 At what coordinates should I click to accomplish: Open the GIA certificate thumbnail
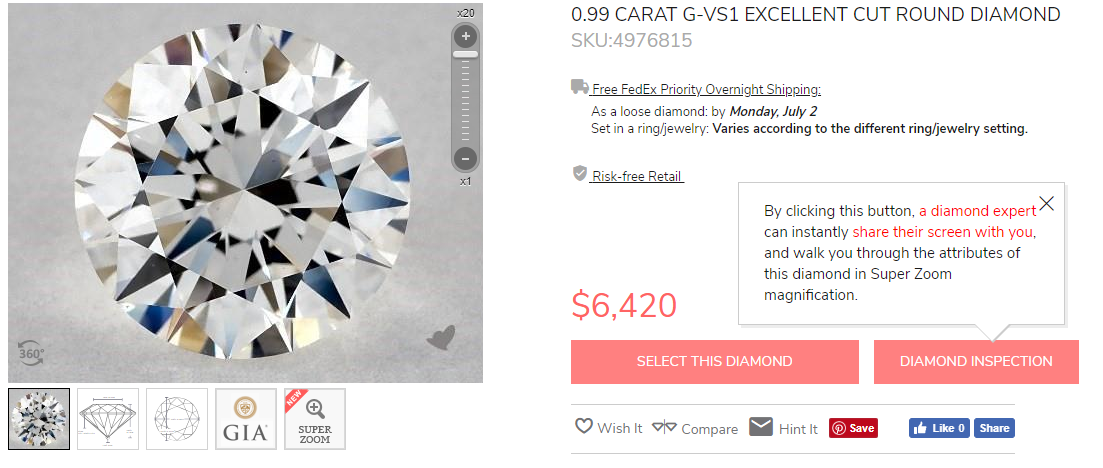point(246,418)
